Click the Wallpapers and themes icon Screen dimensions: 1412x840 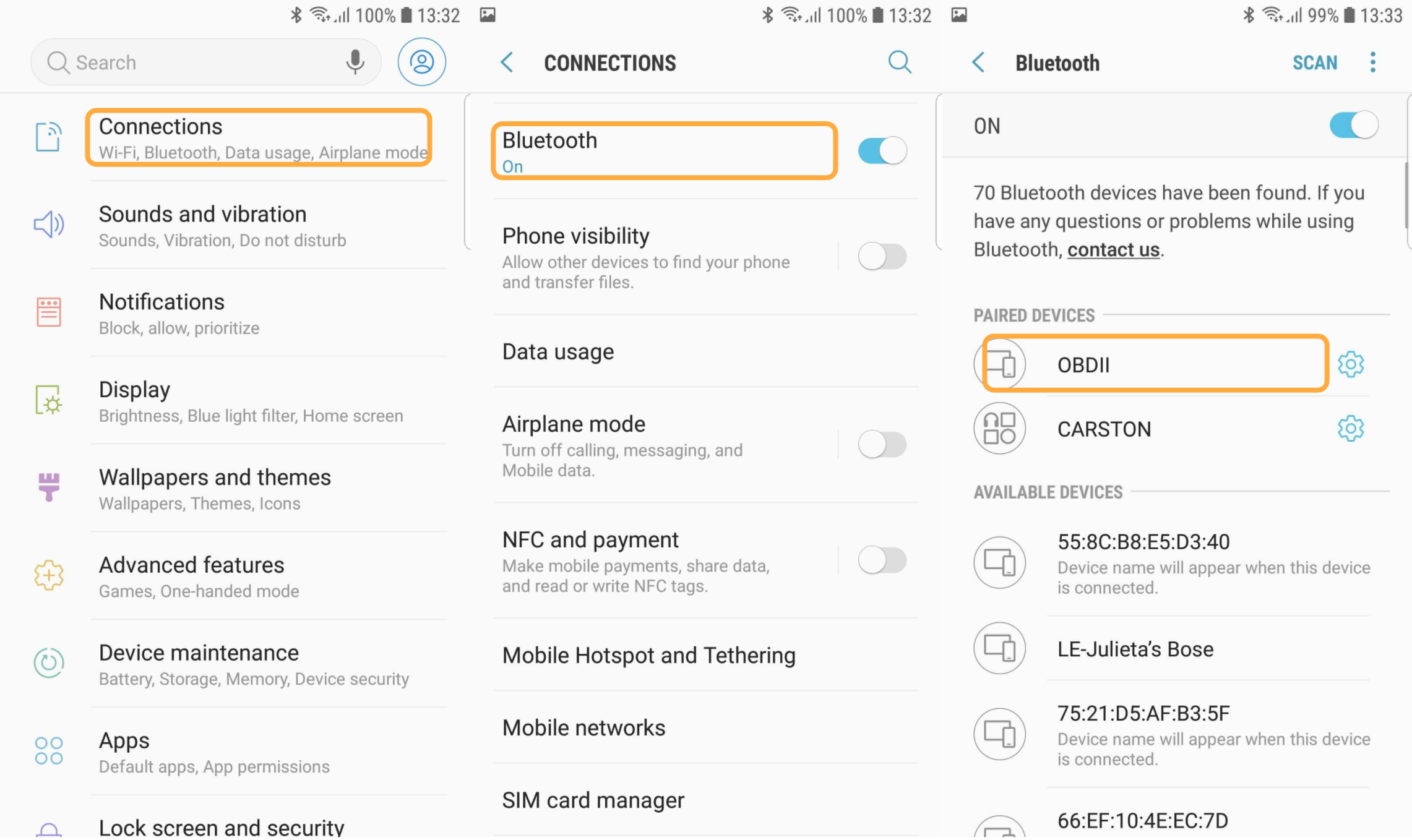[49, 487]
